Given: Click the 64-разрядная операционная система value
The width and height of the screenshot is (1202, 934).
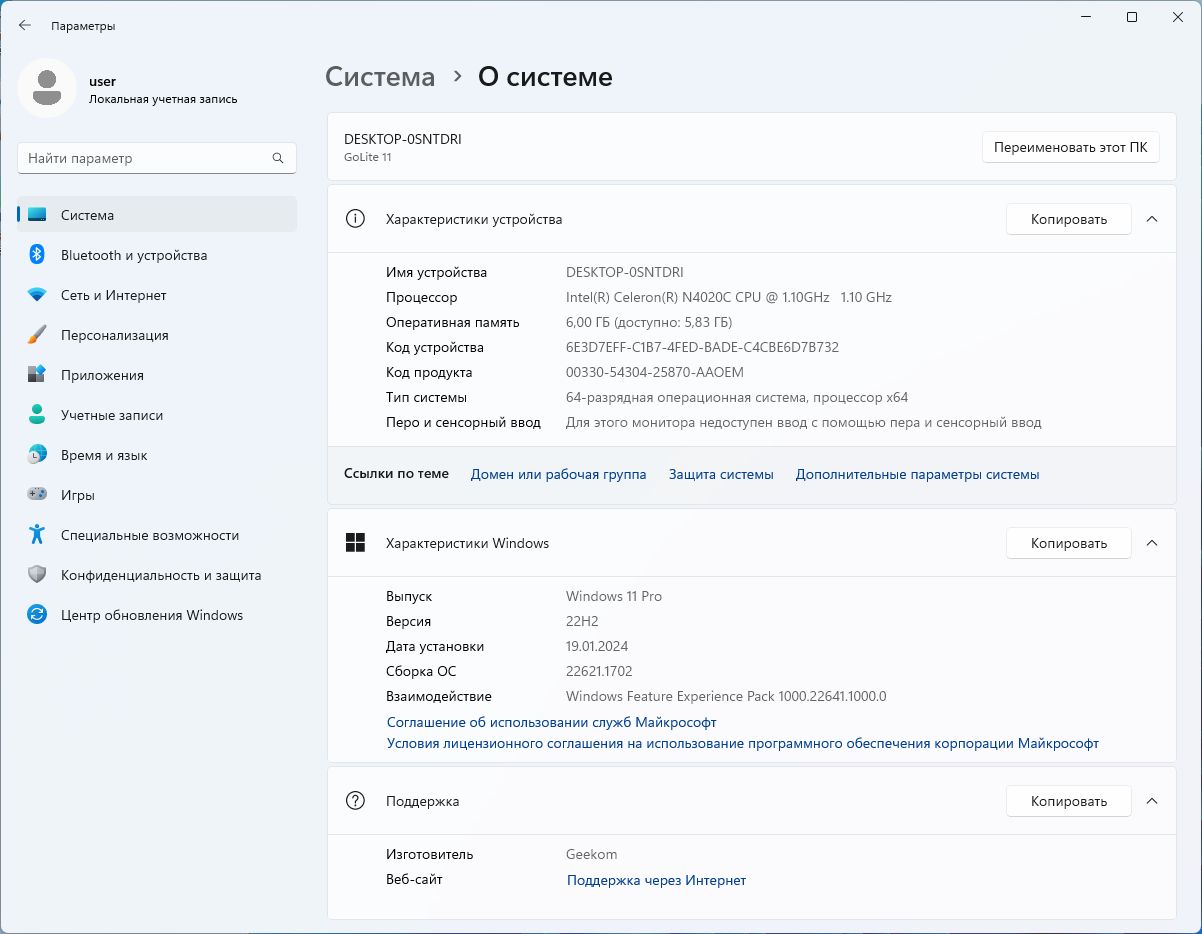Looking at the screenshot, I should [x=737, y=397].
